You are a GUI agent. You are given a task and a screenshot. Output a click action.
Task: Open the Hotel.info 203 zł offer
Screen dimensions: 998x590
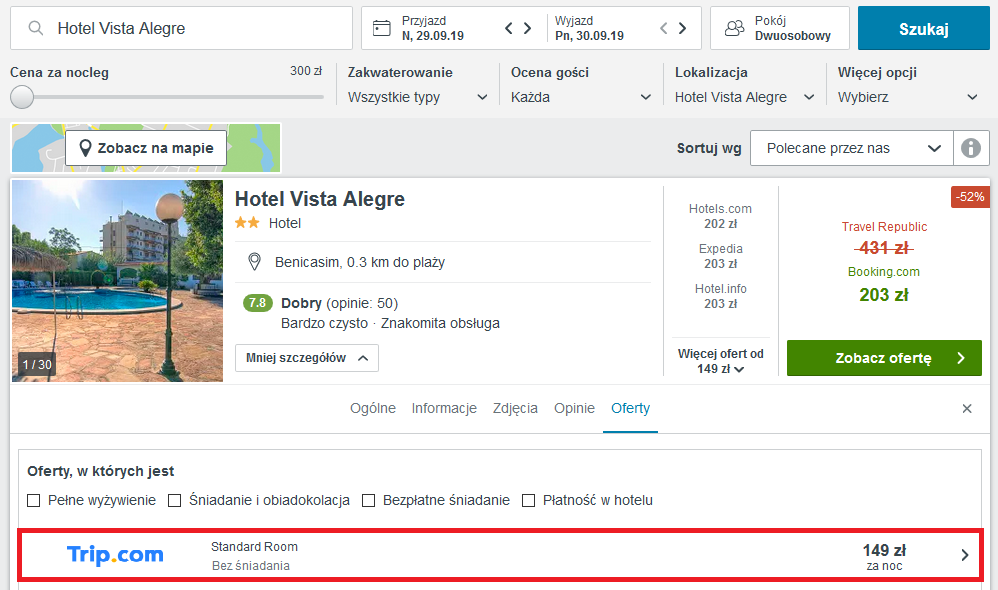(x=720, y=296)
